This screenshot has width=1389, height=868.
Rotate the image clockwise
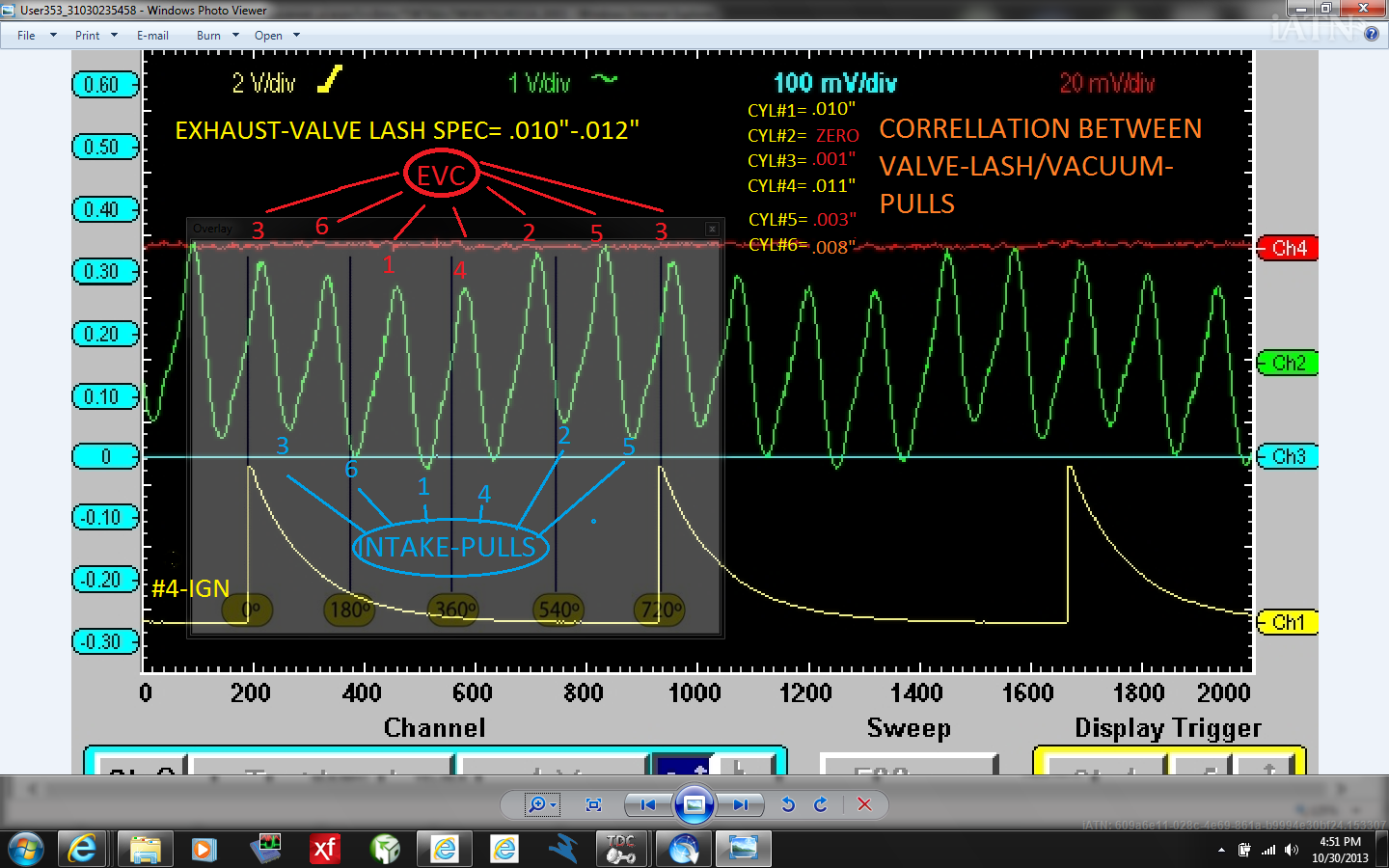(821, 804)
